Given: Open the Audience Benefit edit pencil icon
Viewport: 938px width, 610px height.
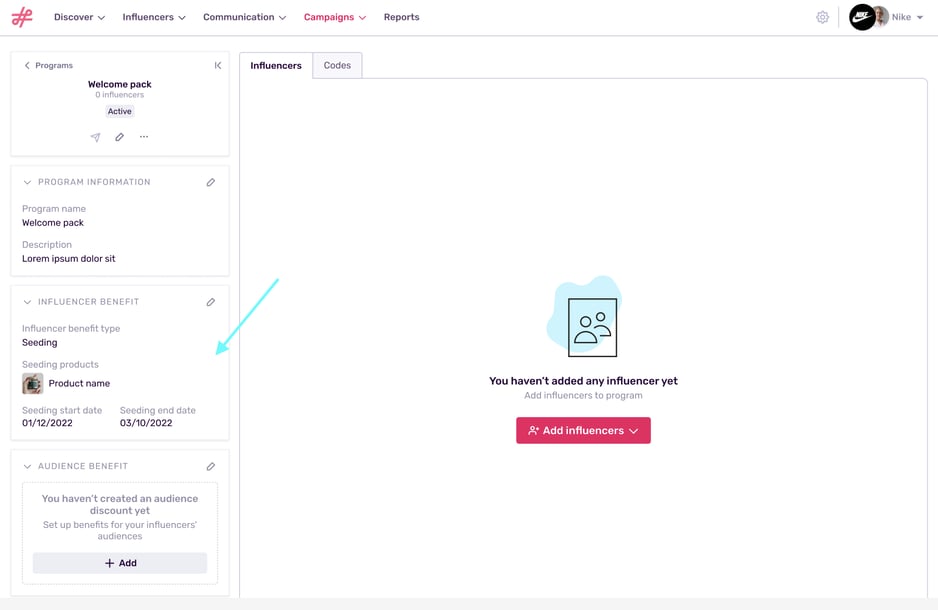Looking at the screenshot, I should pyautogui.click(x=211, y=466).
